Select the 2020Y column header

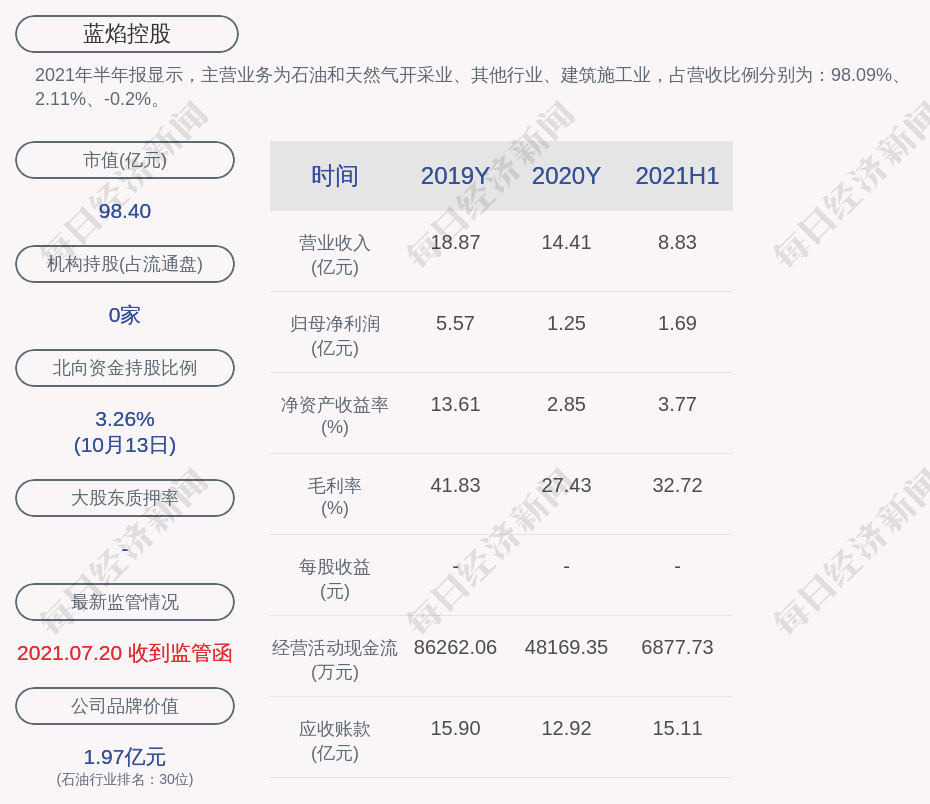click(566, 176)
